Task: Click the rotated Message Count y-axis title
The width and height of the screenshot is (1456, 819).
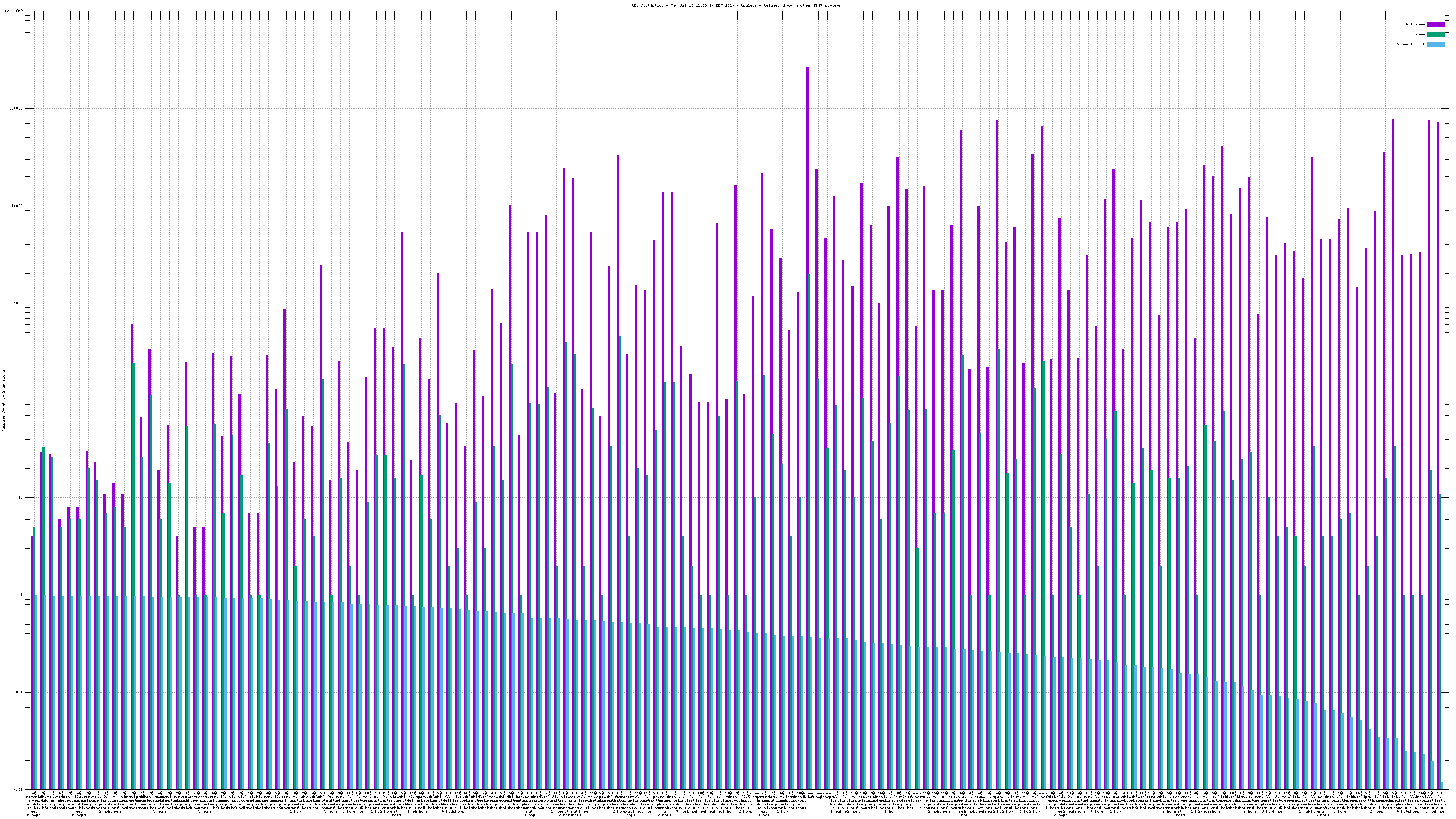Action: click(x=3, y=401)
